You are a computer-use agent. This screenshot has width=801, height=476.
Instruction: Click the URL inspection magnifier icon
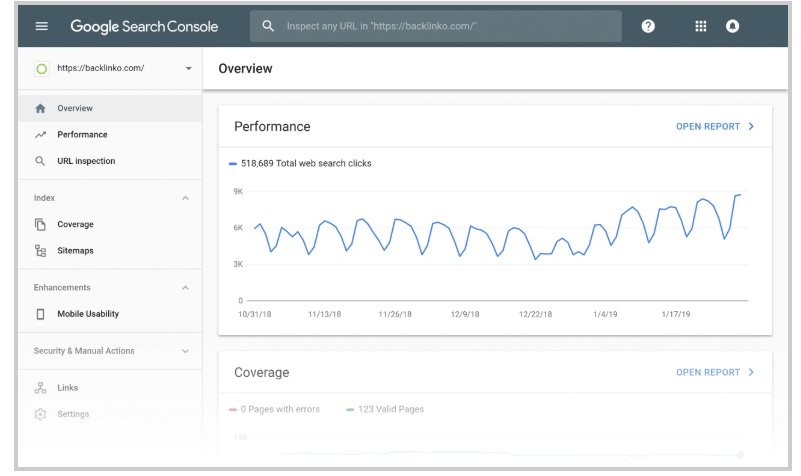point(40,161)
